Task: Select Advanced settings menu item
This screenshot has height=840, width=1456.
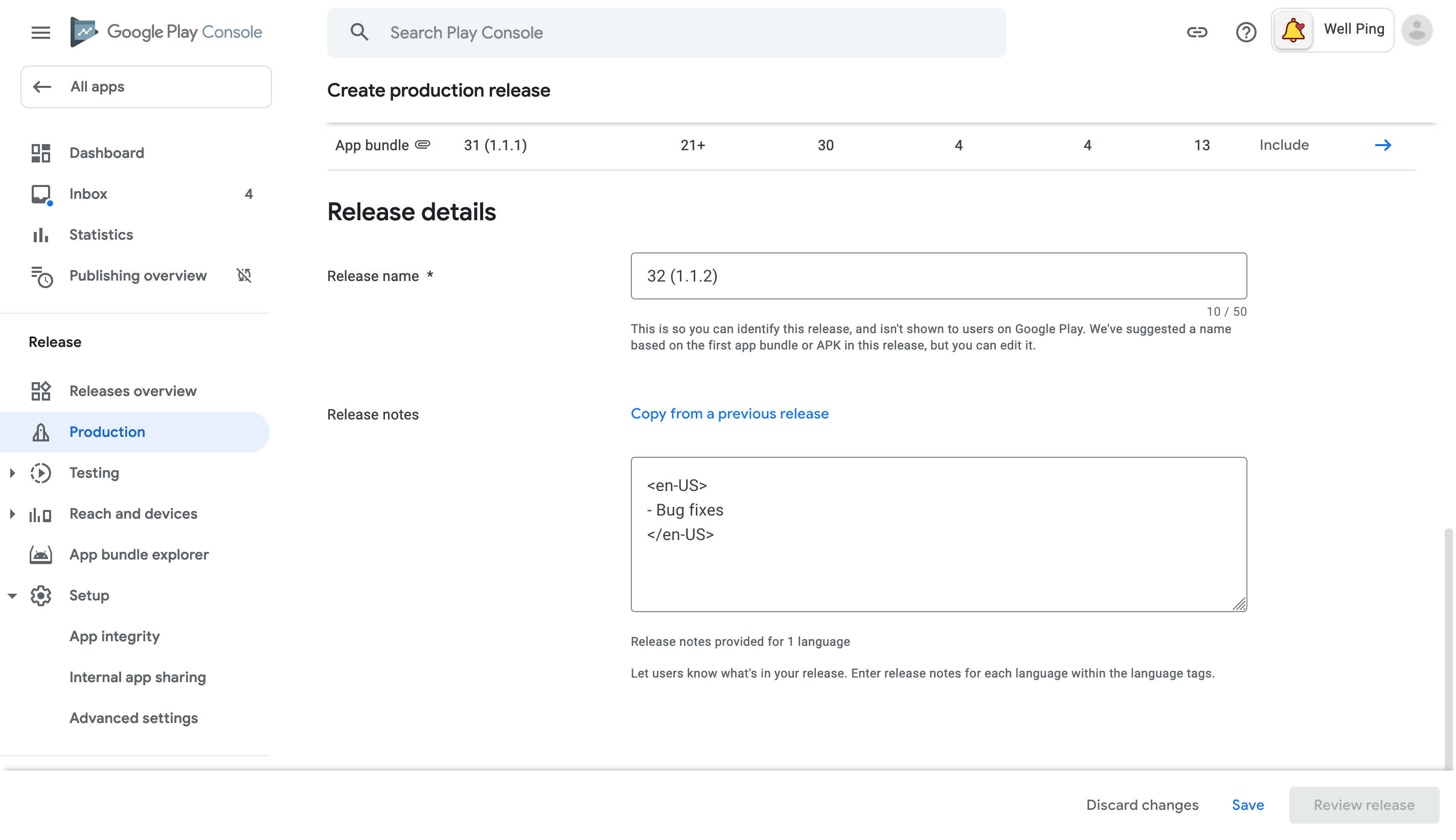Action: (133, 717)
